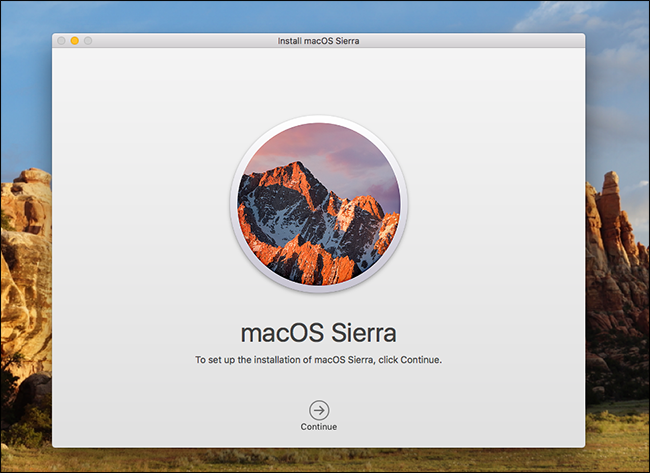650x473 pixels.
Task: Click the large macOS Sierra heading
Action: point(318,333)
